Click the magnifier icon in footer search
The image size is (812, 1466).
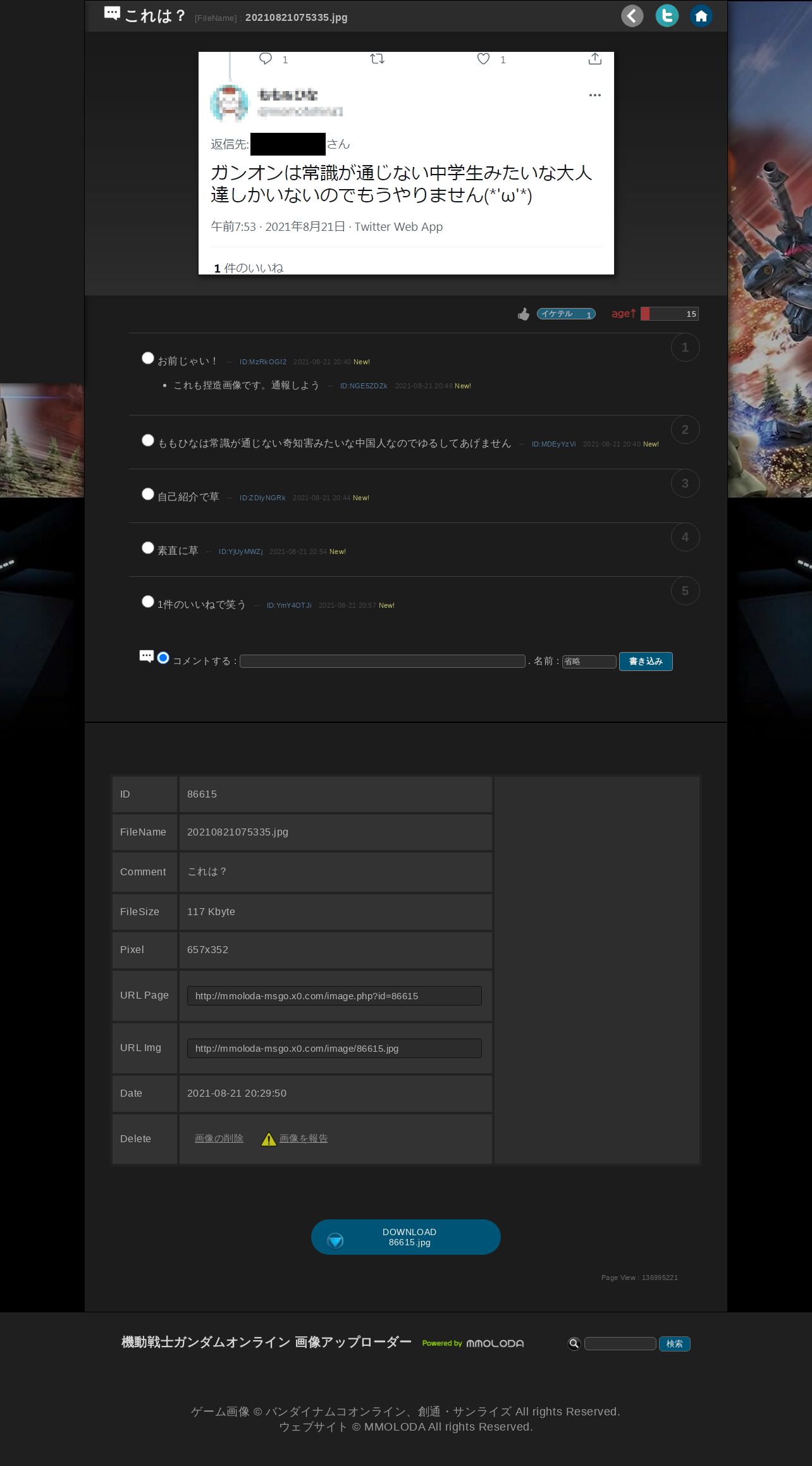574,1343
